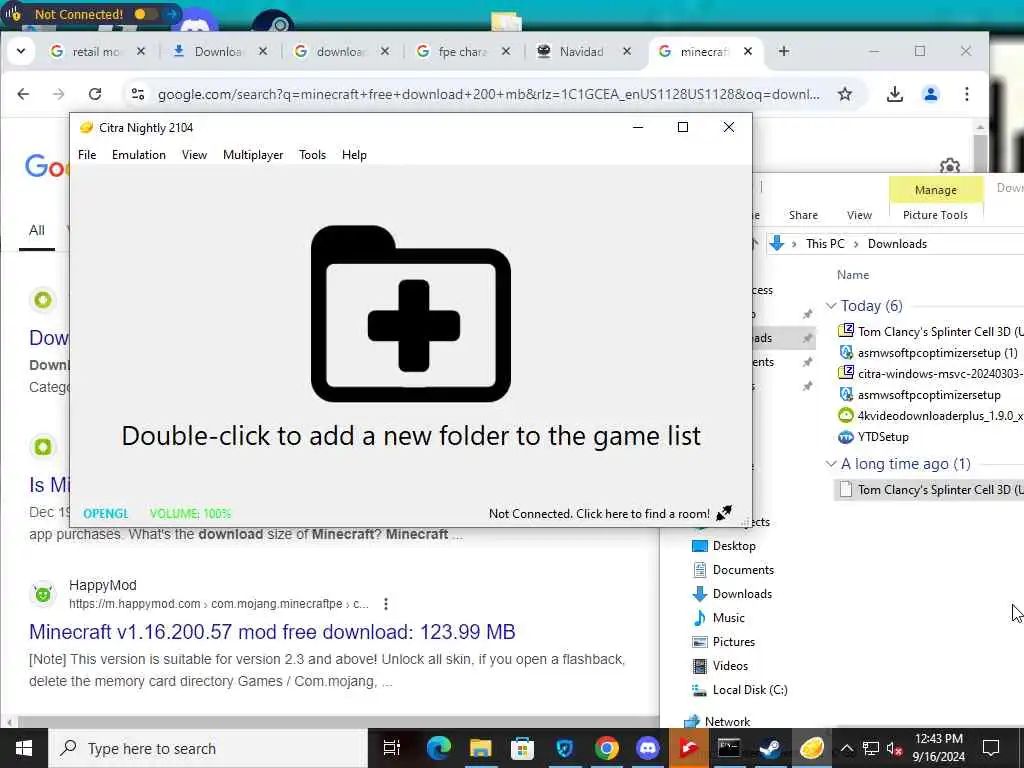Viewport: 1024px width, 768px height.
Task: Open the View tab in File Explorer
Action: pos(859,215)
